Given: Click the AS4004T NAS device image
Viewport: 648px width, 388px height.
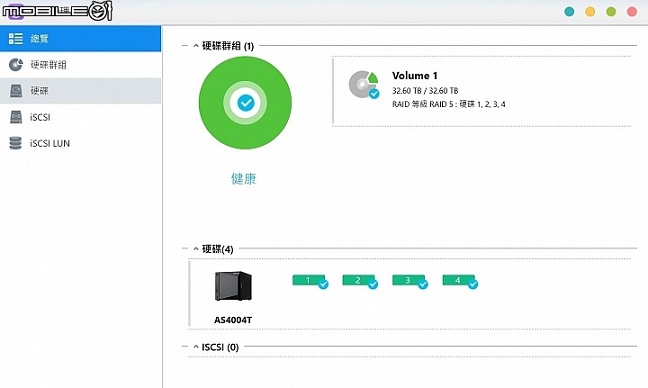Looking at the screenshot, I should point(233,286).
